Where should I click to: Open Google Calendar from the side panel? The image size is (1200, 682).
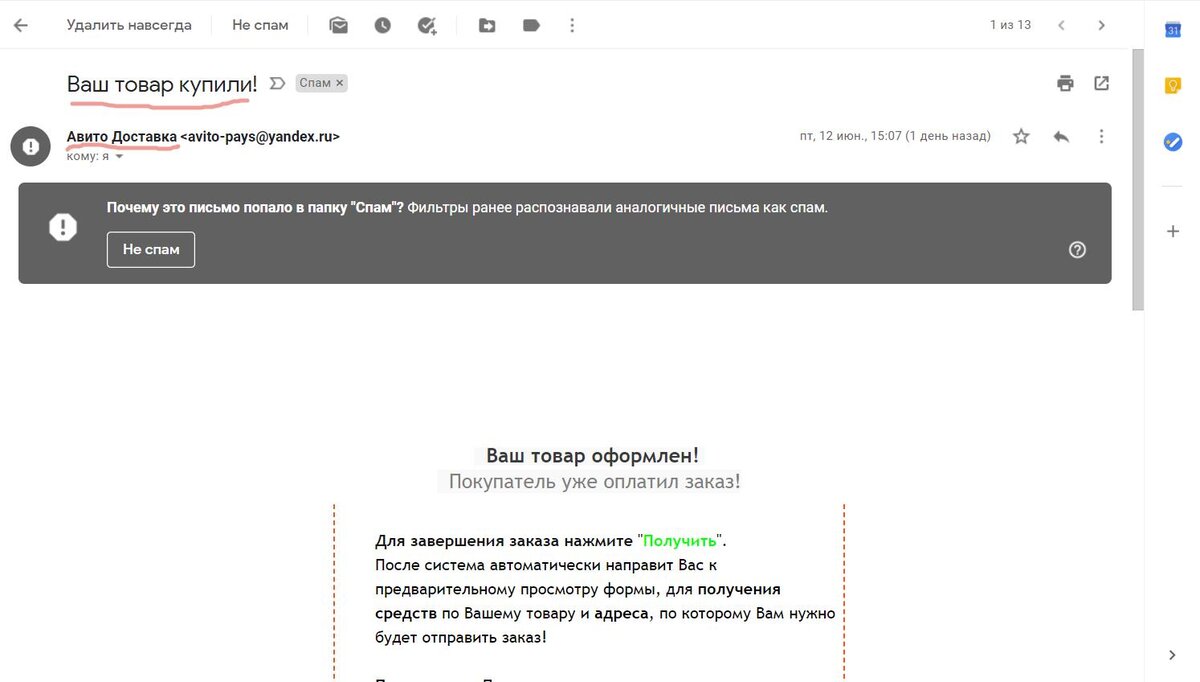1171,30
